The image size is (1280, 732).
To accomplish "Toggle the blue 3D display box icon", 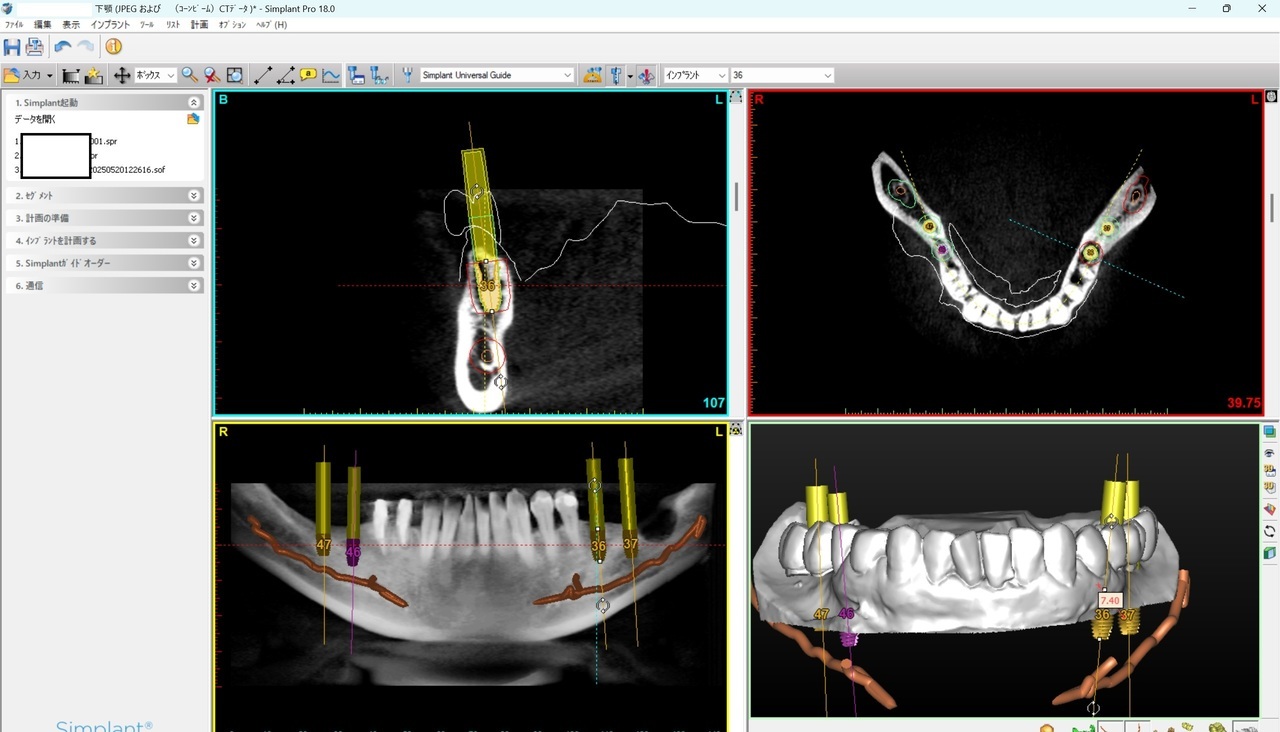I will (x=1270, y=432).
